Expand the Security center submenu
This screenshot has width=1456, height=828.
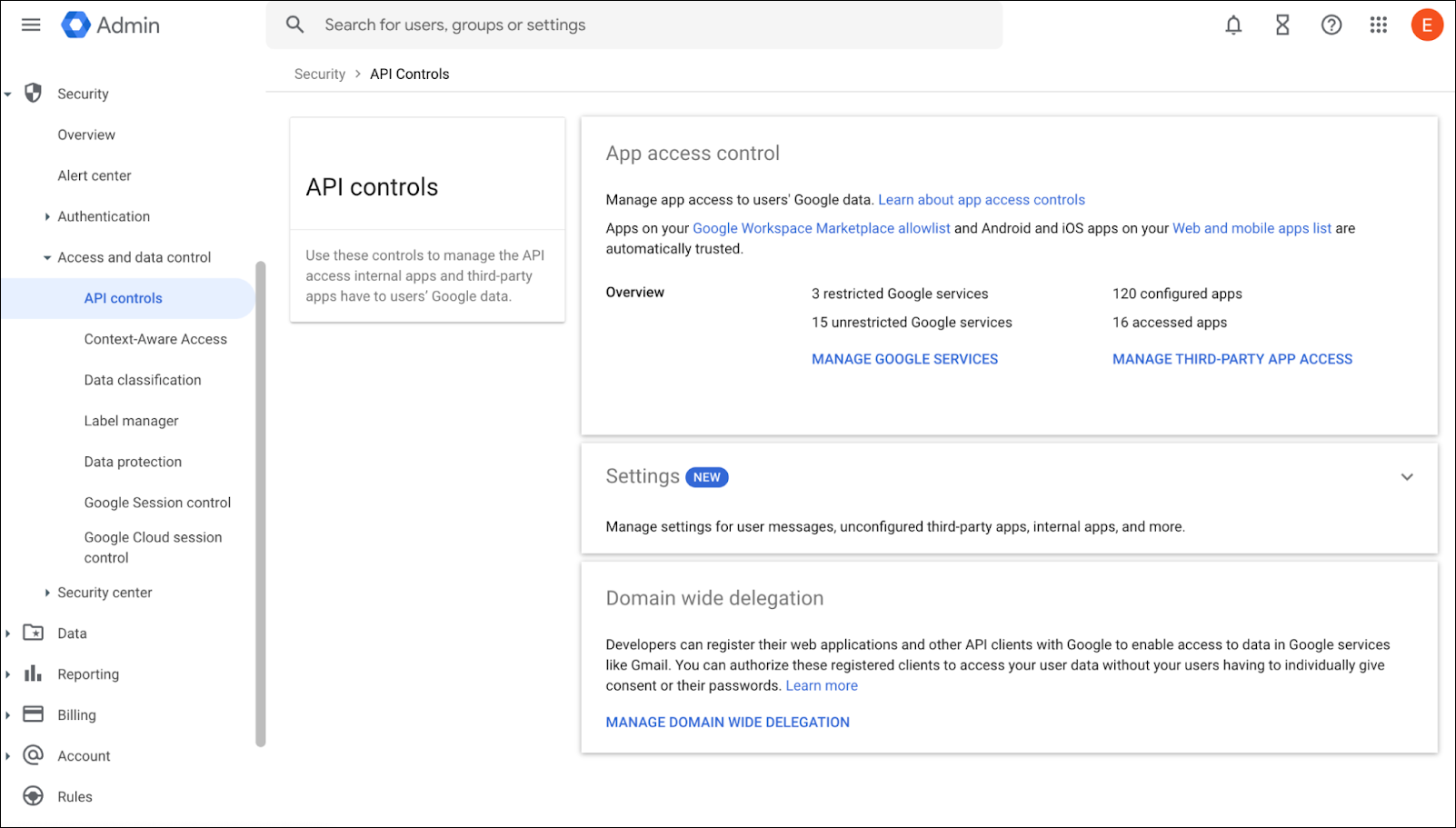[47, 593]
